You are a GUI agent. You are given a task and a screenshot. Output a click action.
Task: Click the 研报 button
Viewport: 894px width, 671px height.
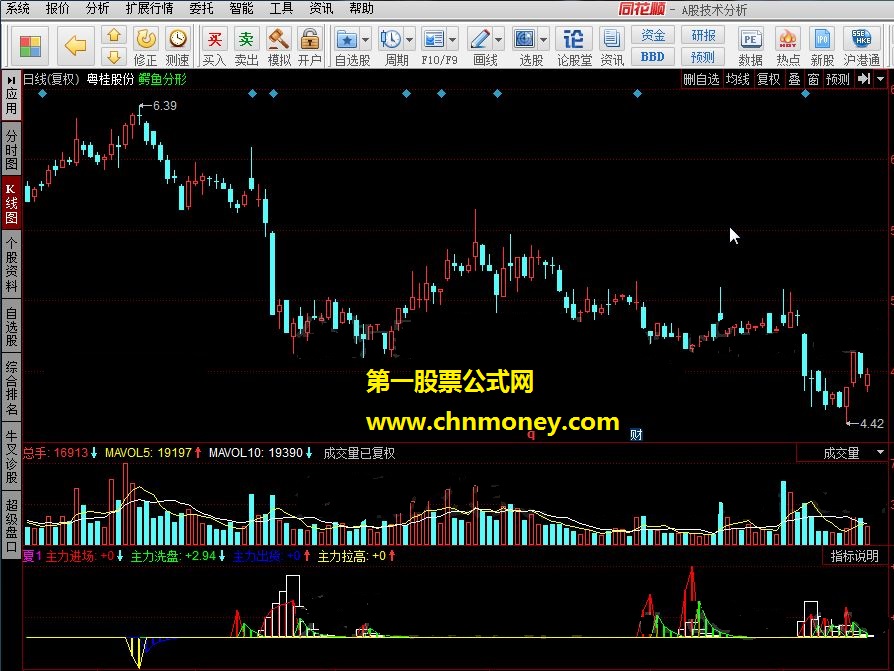click(x=703, y=35)
